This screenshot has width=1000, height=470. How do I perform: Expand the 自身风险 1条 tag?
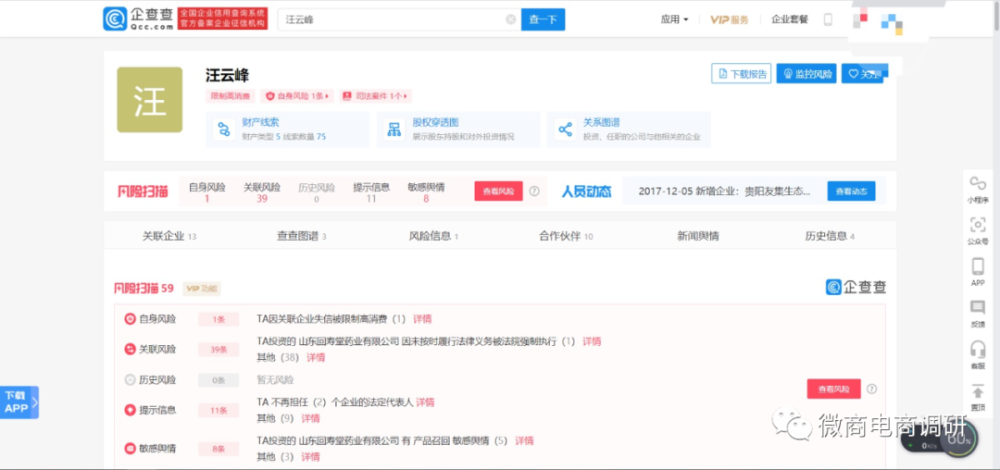(x=296, y=96)
